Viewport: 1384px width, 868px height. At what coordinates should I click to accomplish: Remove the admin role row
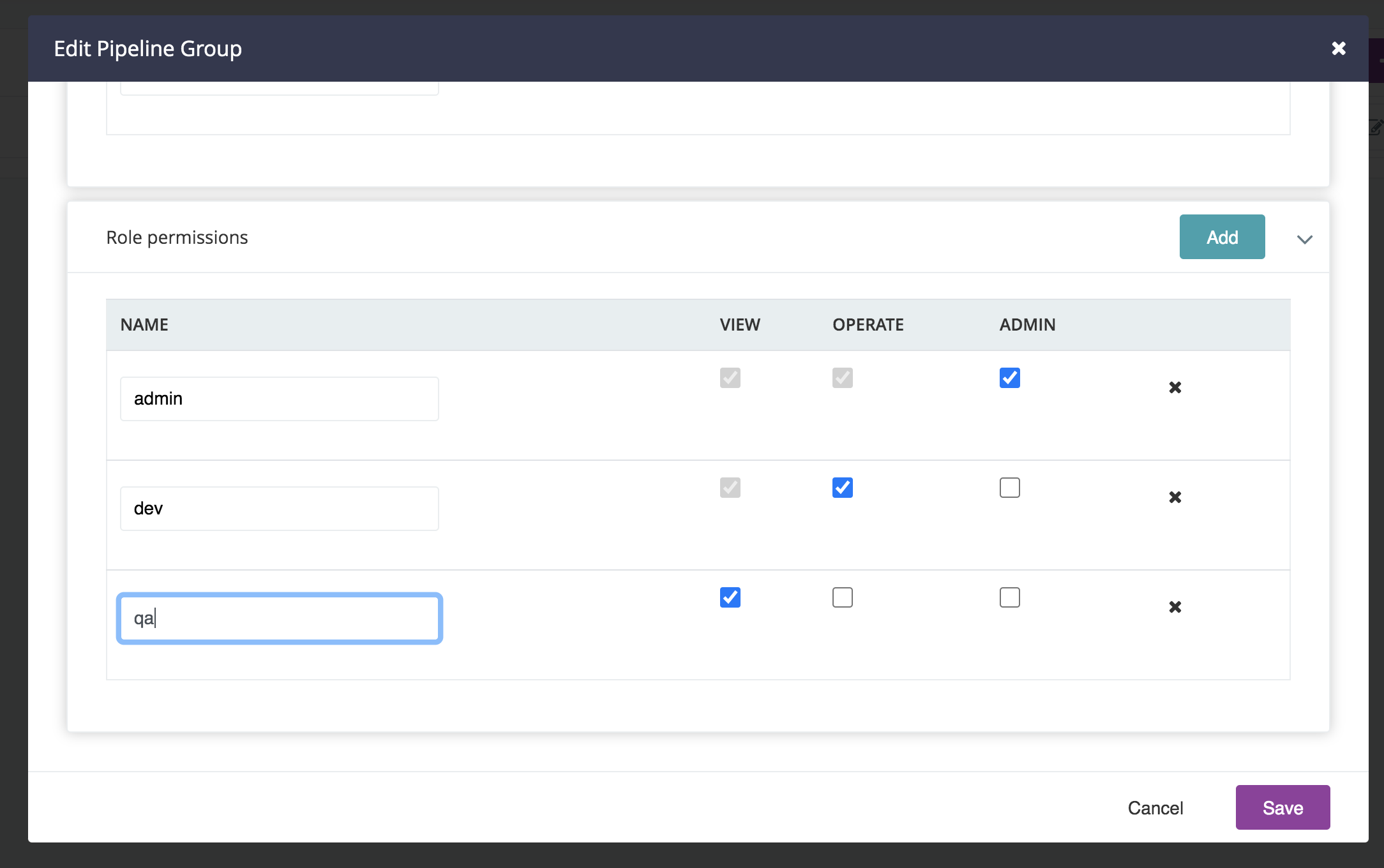pyautogui.click(x=1175, y=387)
